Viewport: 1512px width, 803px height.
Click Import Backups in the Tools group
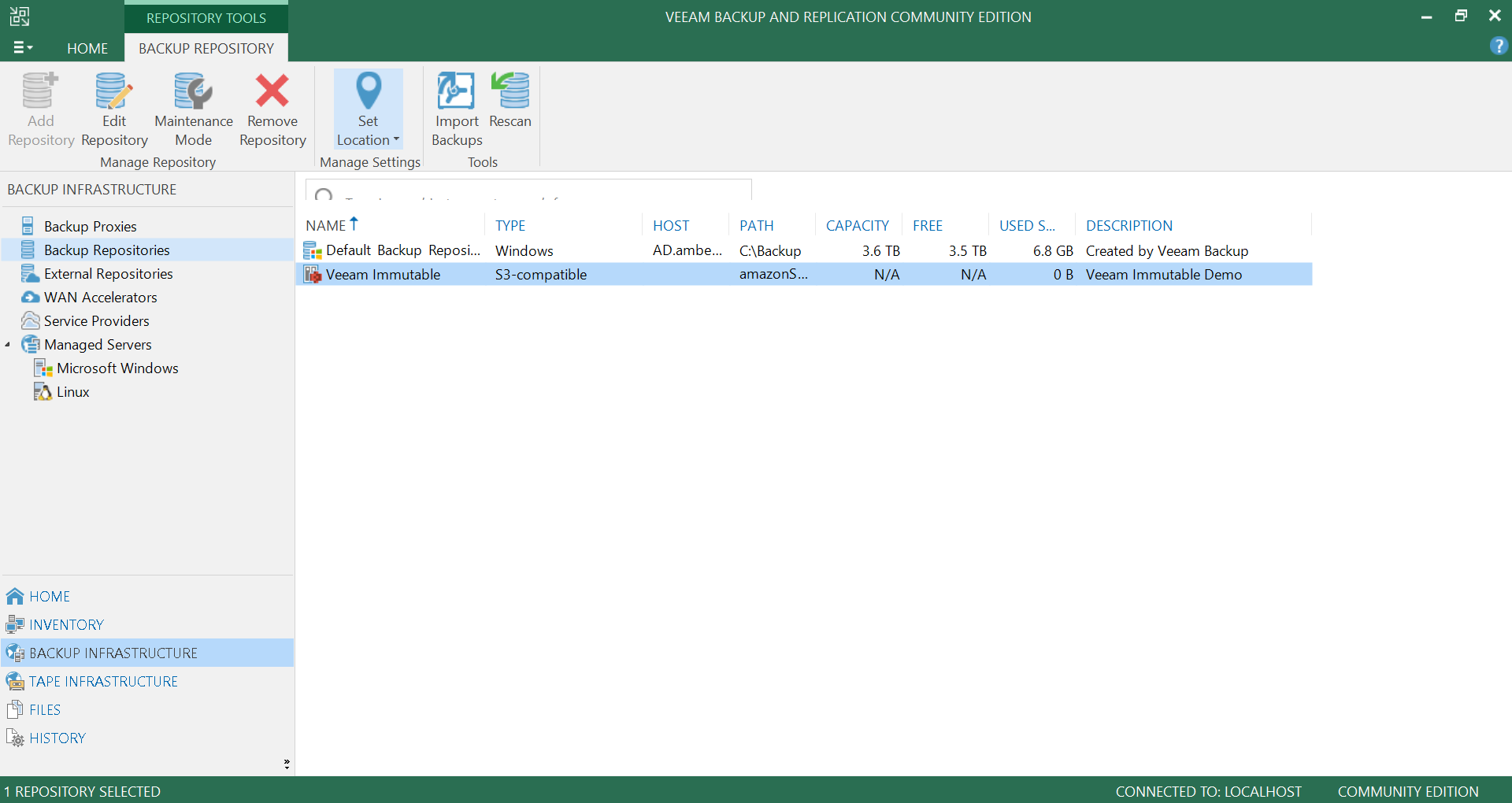(457, 109)
